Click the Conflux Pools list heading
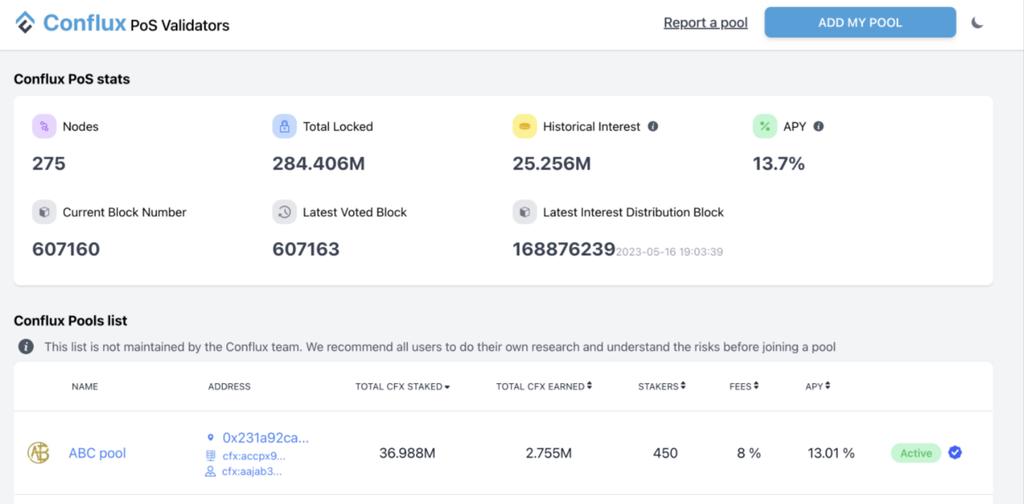The width and height of the screenshot is (1024, 504). click(71, 321)
